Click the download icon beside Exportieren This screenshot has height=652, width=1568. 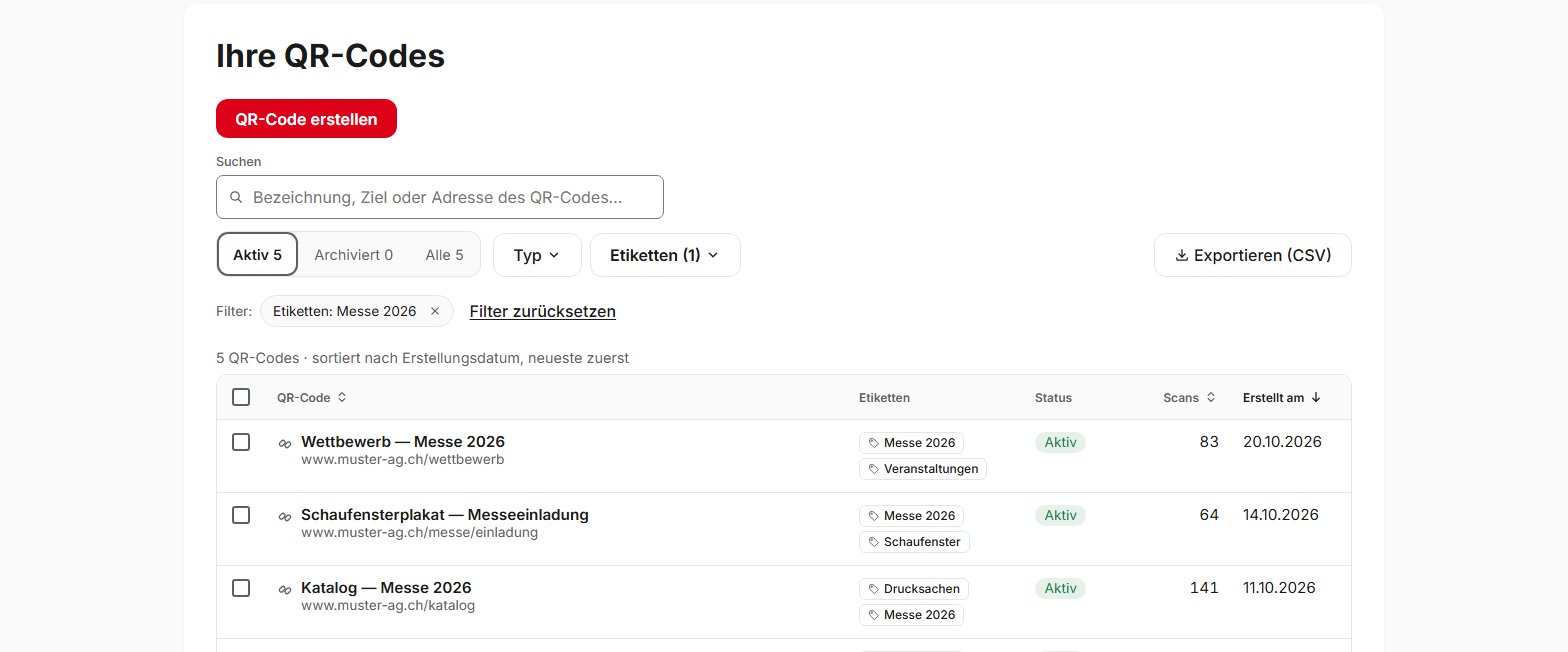click(1182, 255)
